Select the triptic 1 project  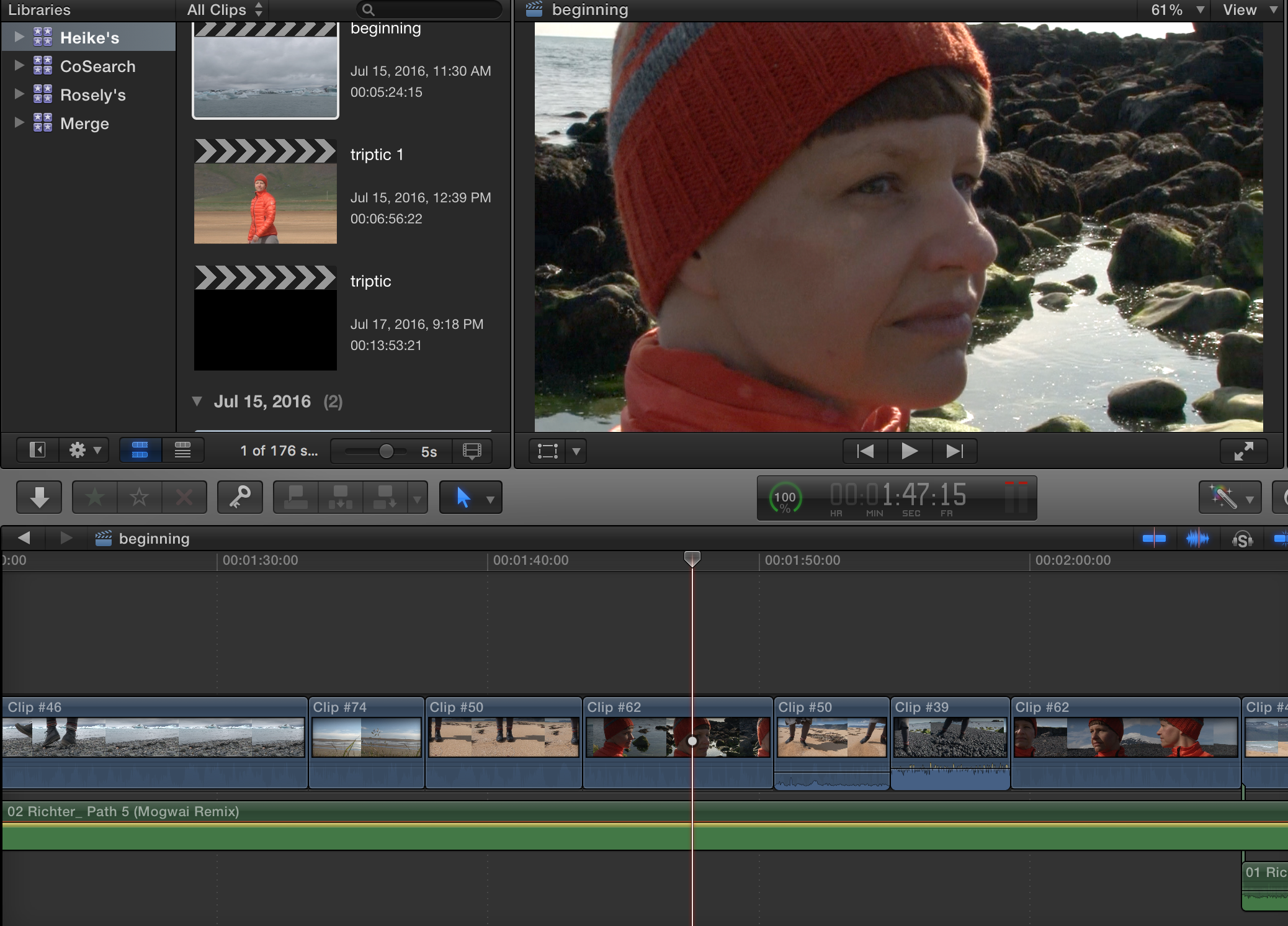pyautogui.click(x=266, y=191)
